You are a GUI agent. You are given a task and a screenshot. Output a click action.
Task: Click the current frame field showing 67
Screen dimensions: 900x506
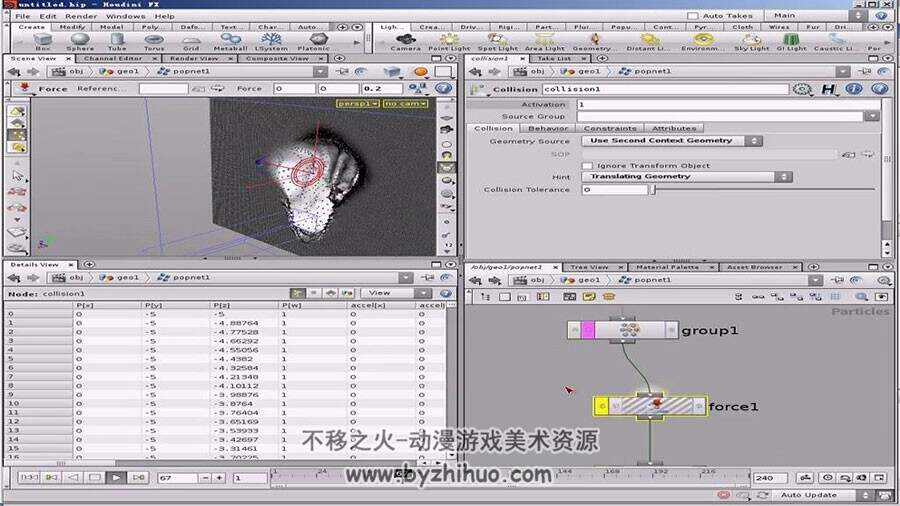177,477
